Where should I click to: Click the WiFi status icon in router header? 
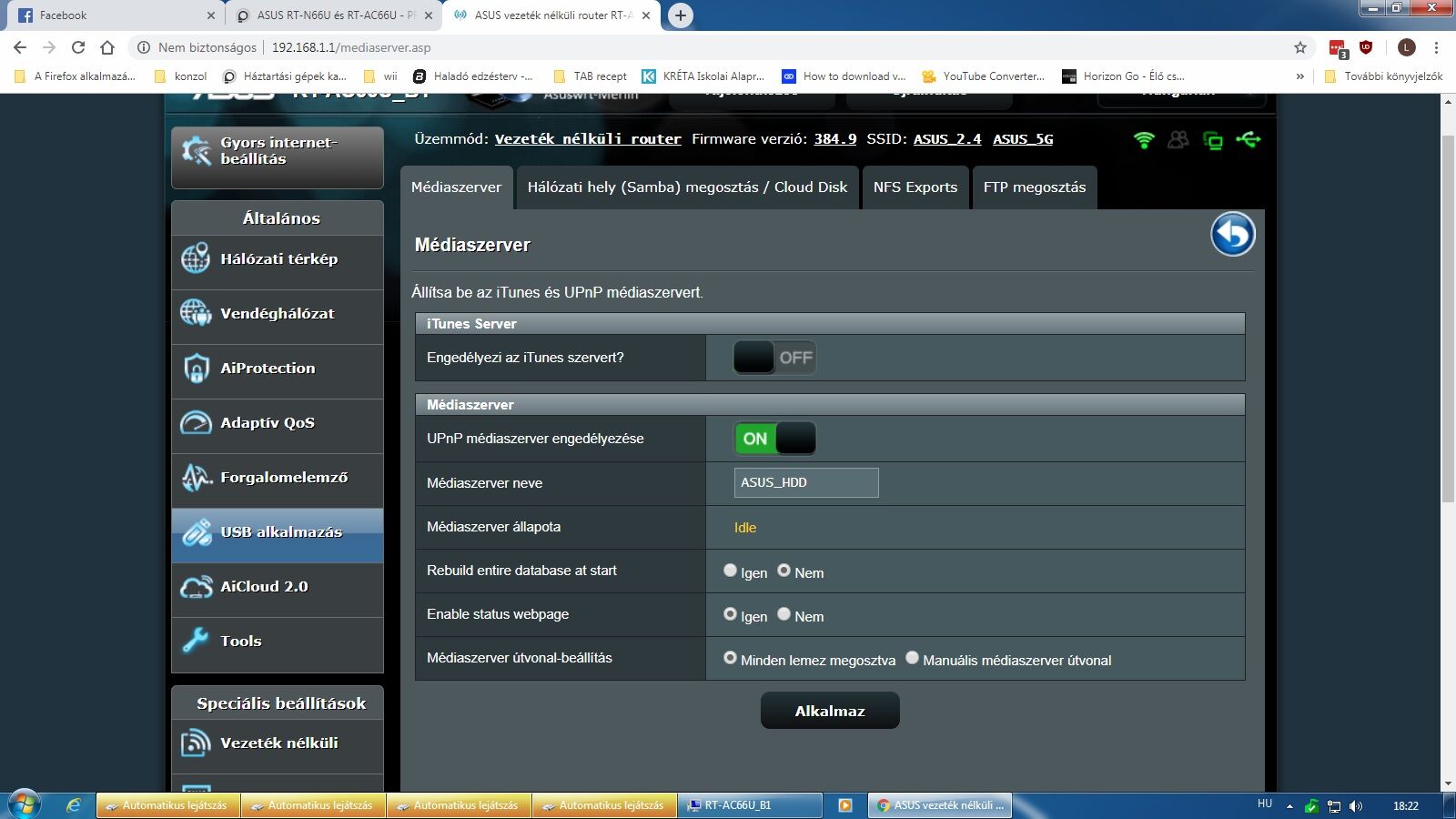tap(1144, 139)
